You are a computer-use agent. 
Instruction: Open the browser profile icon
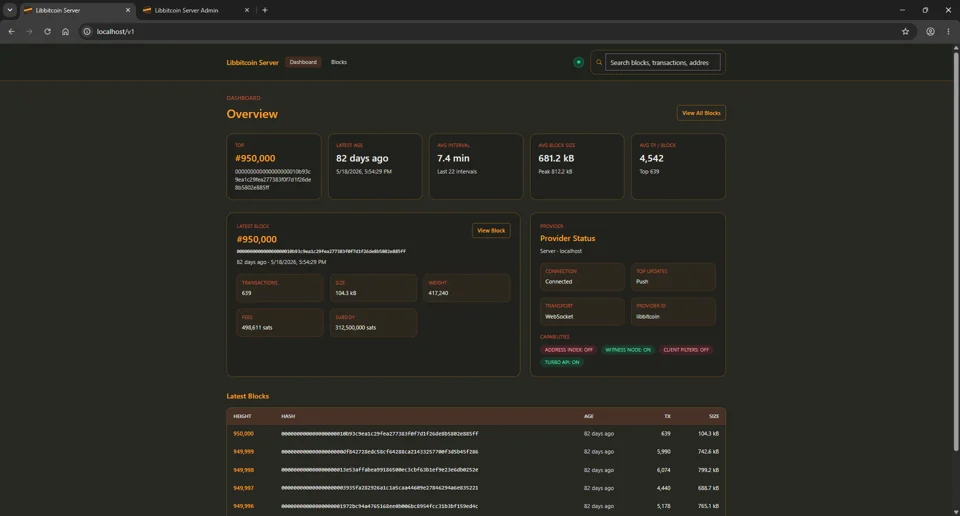[x=930, y=31]
